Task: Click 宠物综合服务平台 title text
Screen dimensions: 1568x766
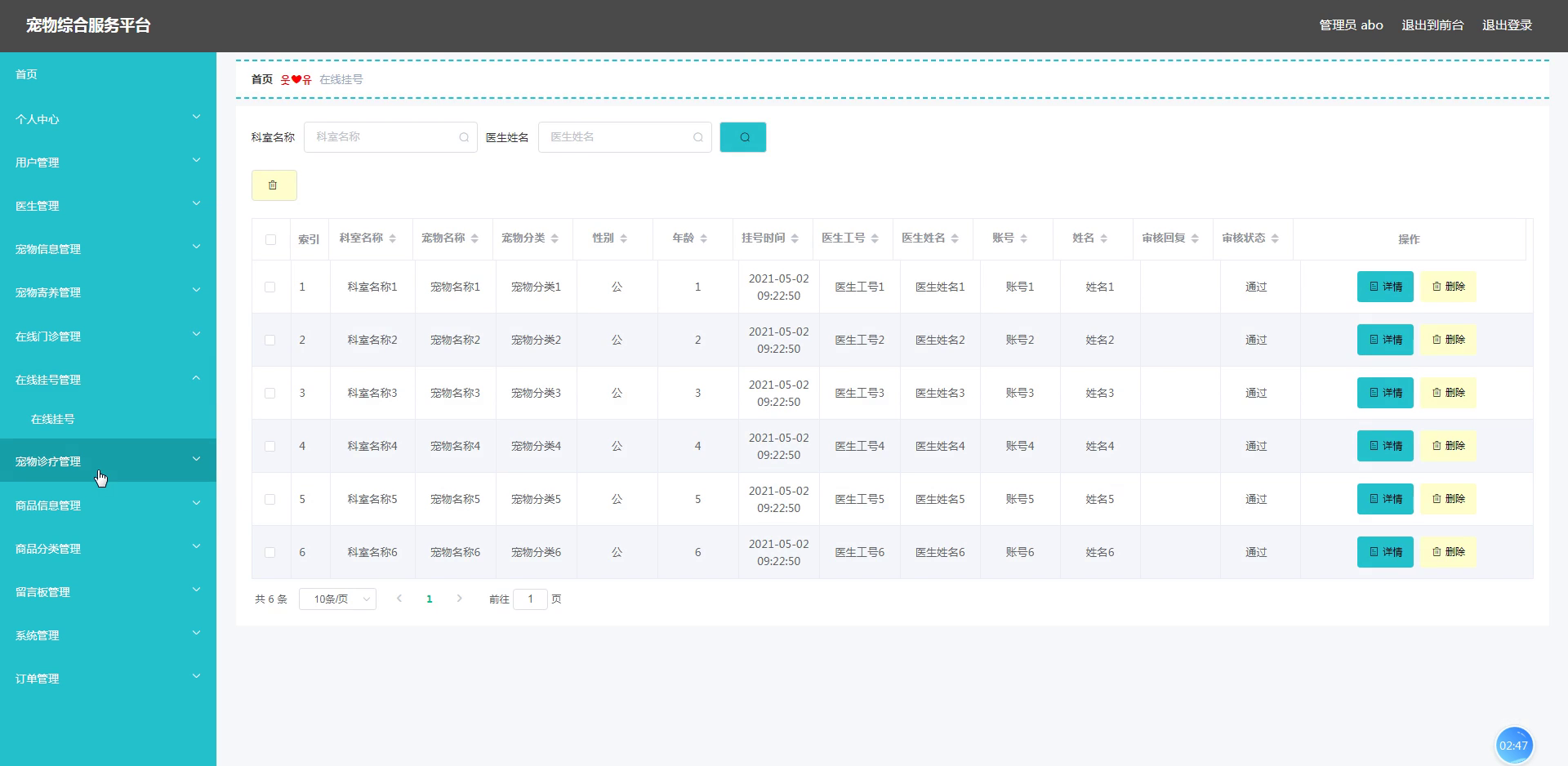Action: click(x=88, y=25)
